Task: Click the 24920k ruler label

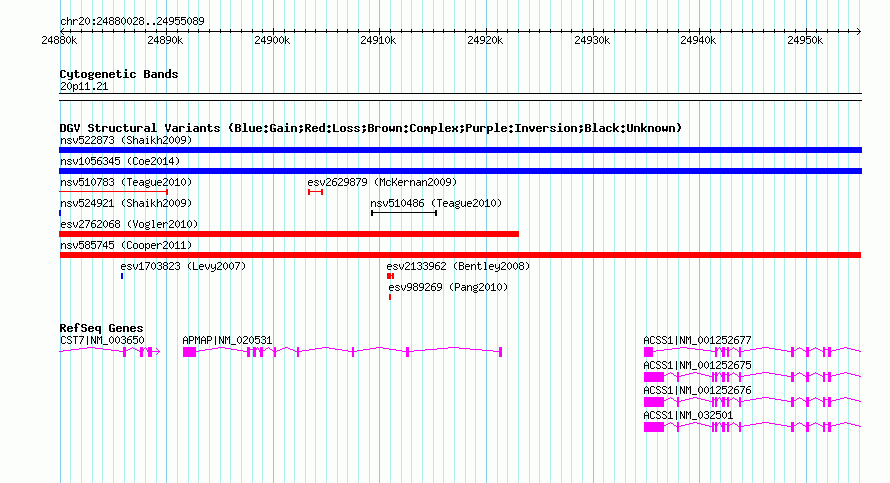Action: pos(485,40)
